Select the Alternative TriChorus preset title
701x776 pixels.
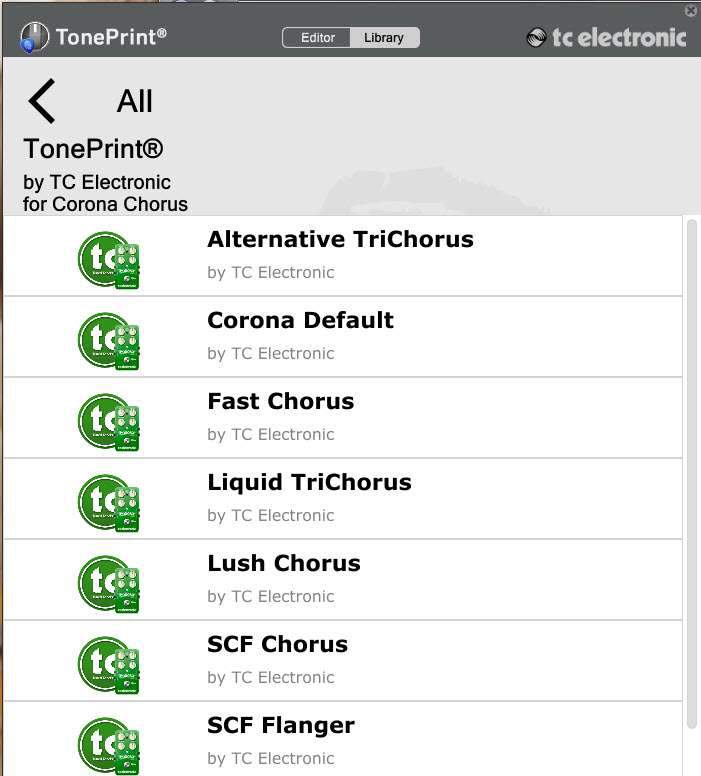[340, 240]
